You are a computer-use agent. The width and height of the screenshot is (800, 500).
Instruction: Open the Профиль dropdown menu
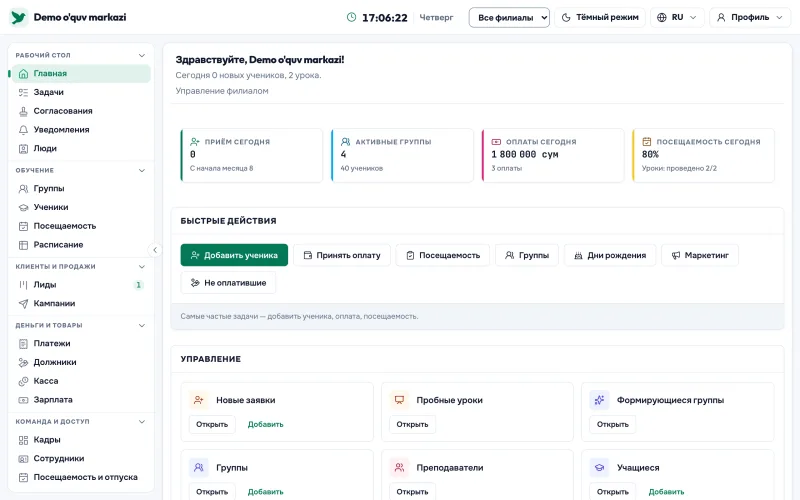click(749, 17)
